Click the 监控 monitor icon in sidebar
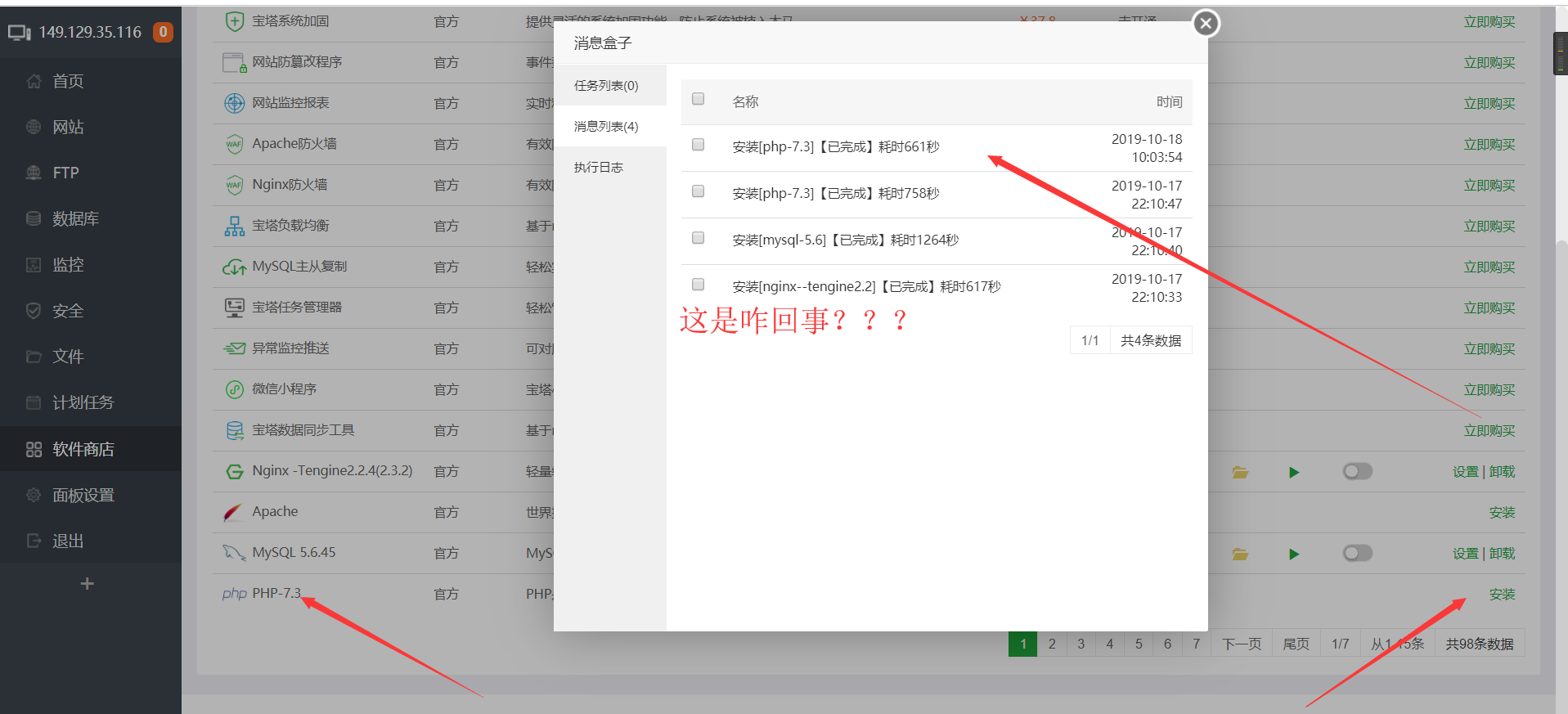Viewport: 1568px width, 714px height. (x=34, y=264)
